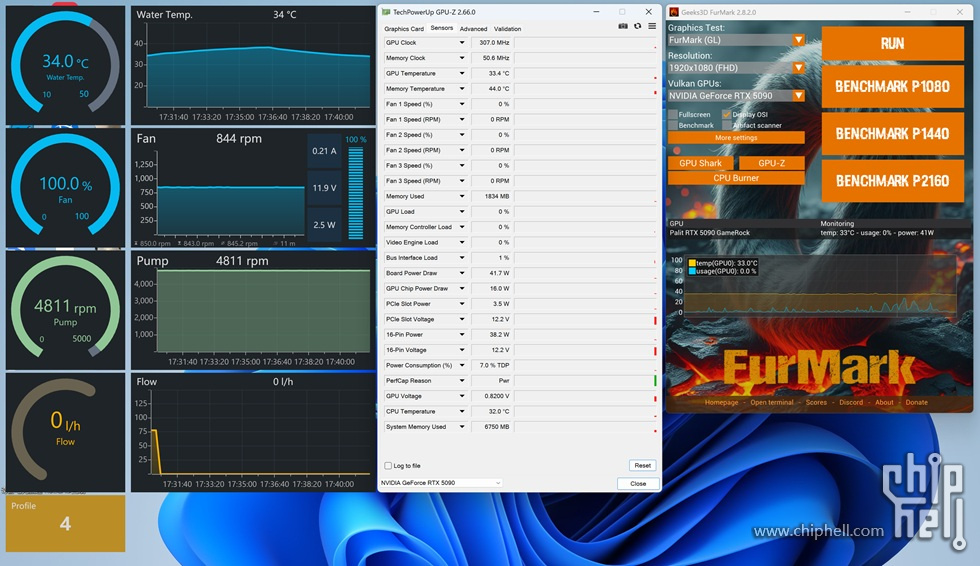980x566 pixels.
Task: Expand the 16-Pin Power sensor dropdown arrow
Action: coord(462,334)
